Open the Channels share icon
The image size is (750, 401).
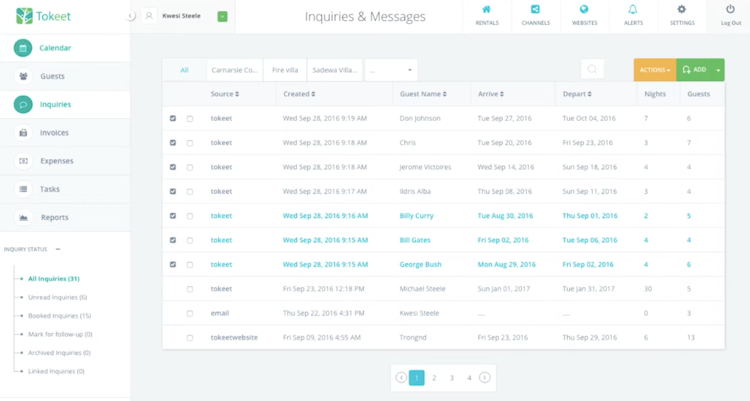(535, 10)
